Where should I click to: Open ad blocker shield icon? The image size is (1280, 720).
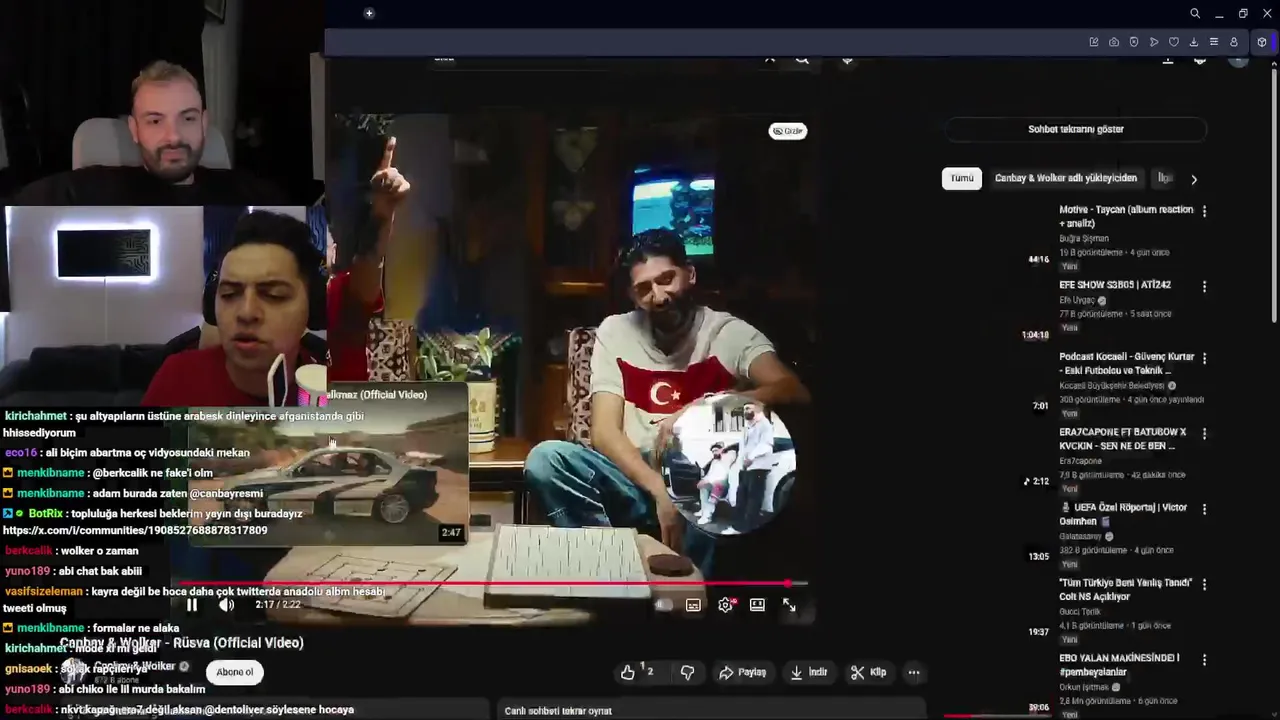point(1134,42)
